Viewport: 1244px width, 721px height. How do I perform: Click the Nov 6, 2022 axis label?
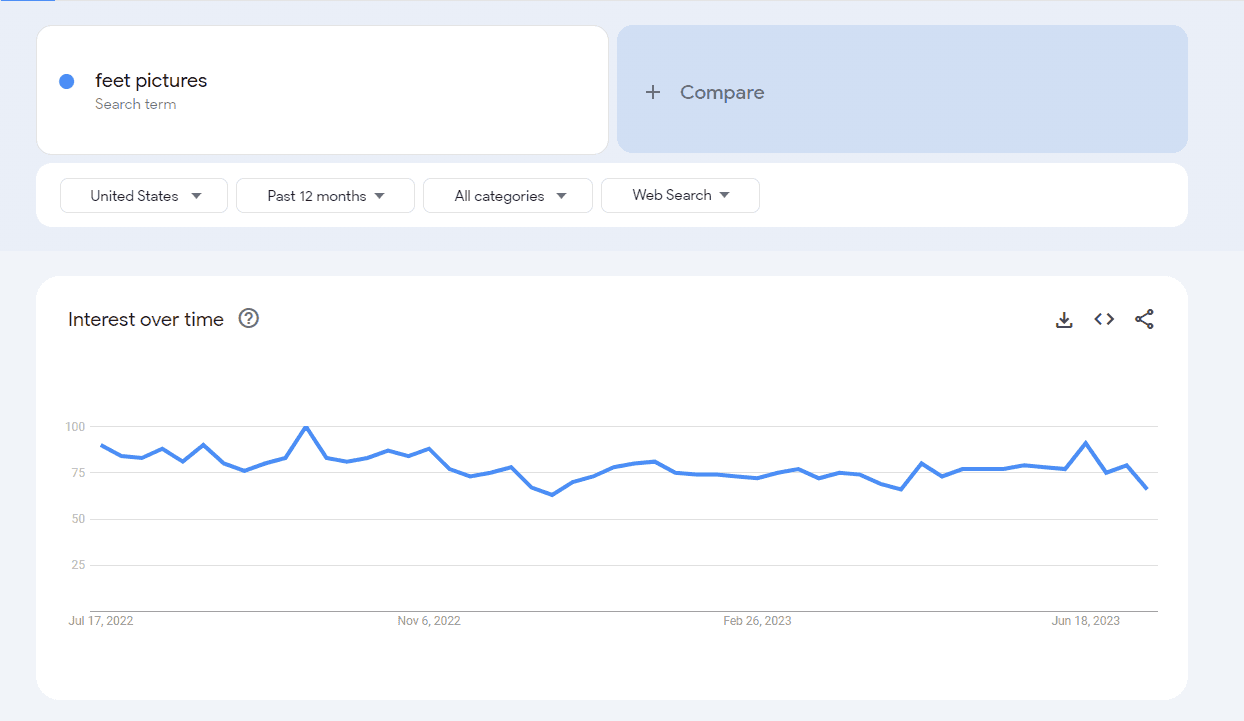coord(429,621)
